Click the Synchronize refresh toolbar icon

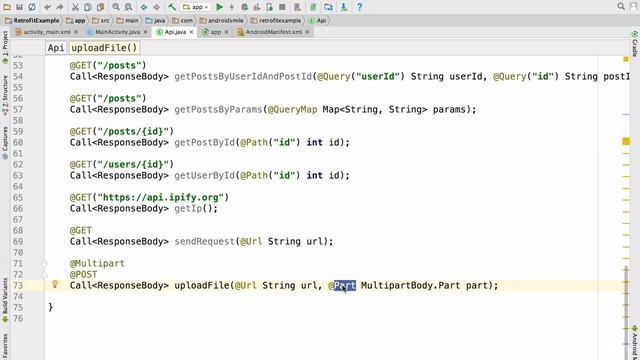[32, 7]
